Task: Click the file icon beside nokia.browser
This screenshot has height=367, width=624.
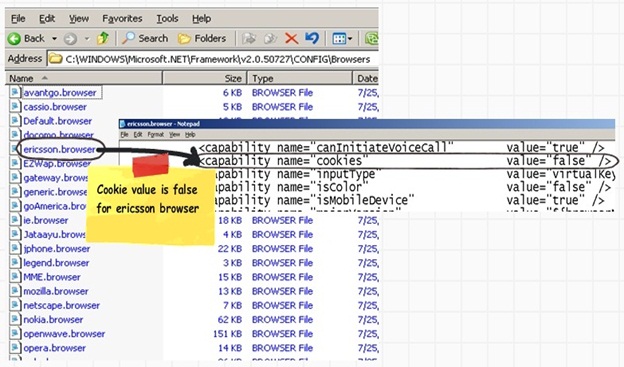Action: pyautogui.click(x=15, y=319)
